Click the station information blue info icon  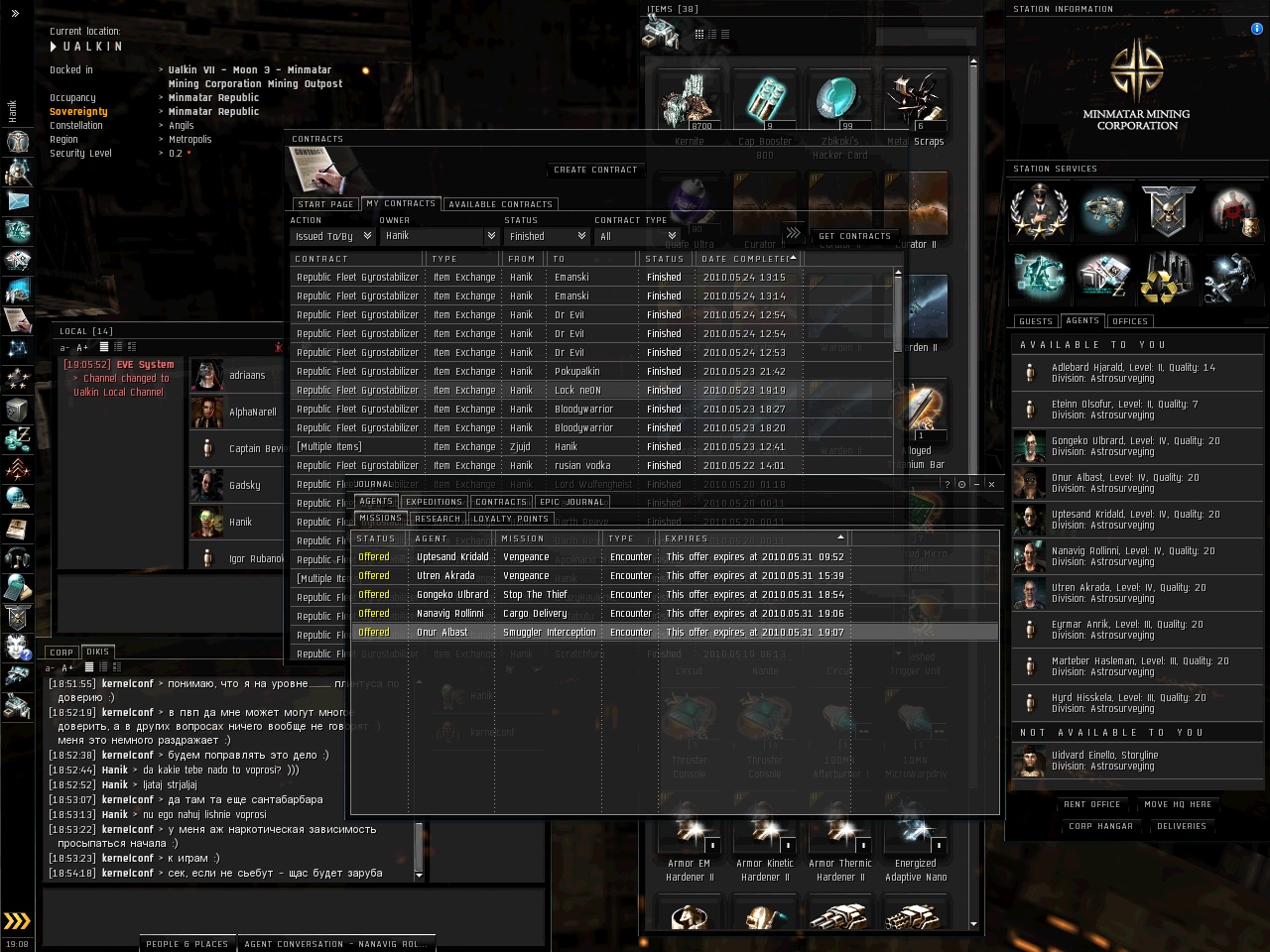coord(1256,30)
